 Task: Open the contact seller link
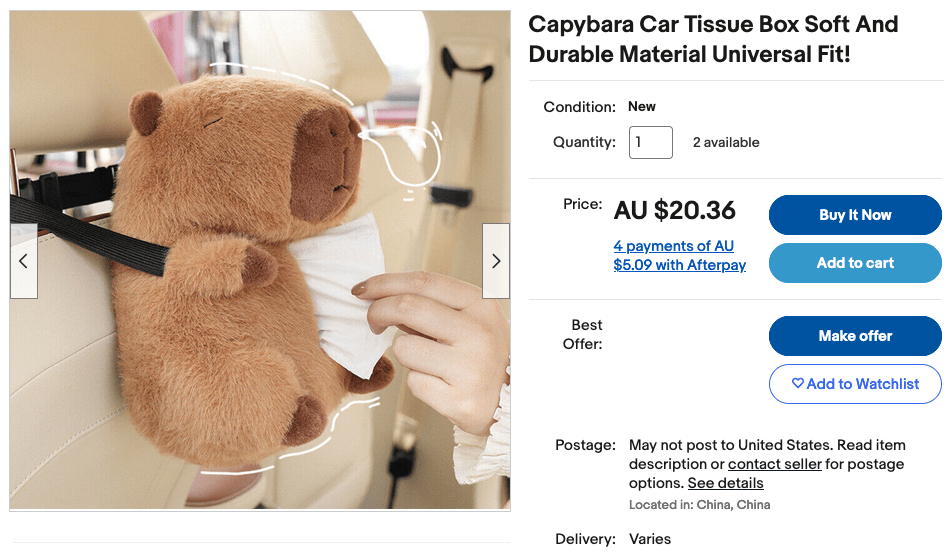(775, 464)
